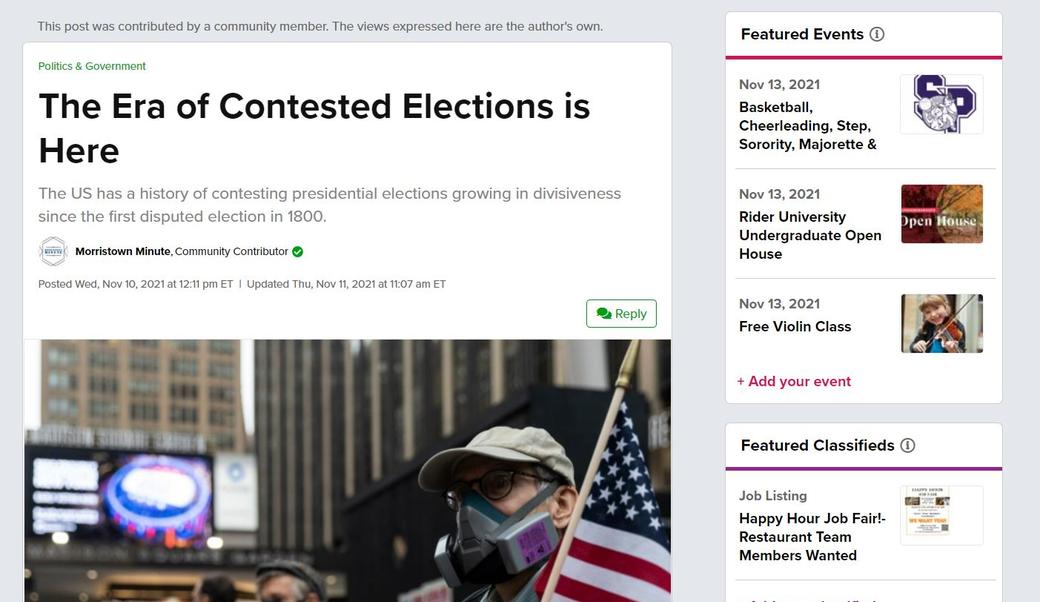The image size is (1040, 602).
Task: Click the violin class thumbnail photo
Action: (x=941, y=323)
